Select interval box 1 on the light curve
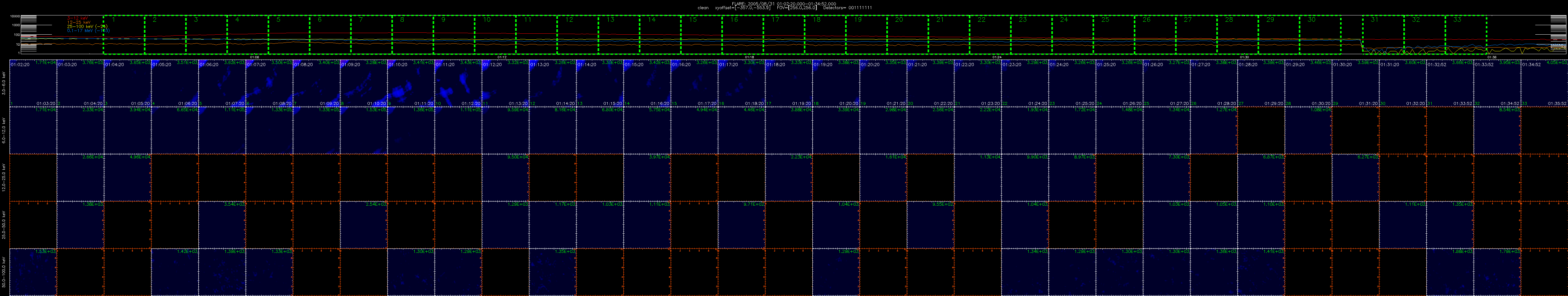Viewport: 1568px width, 296px height. click(x=124, y=34)
